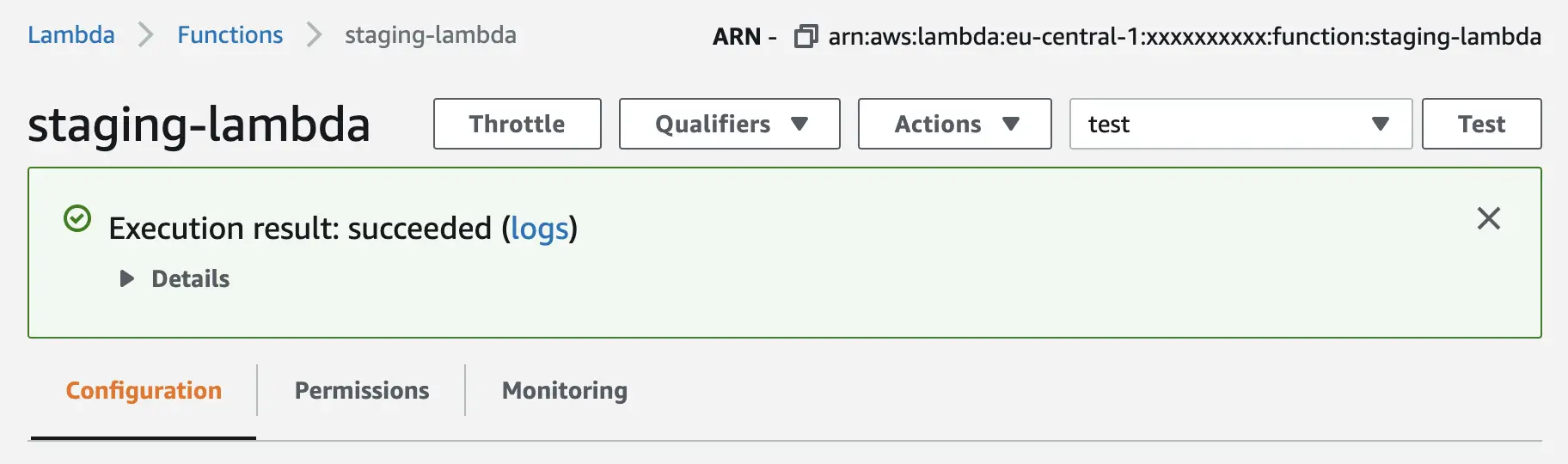1568x464 pixels.
Task: Open the Qualifiers dropdown
Action: (x=729, y=124)
